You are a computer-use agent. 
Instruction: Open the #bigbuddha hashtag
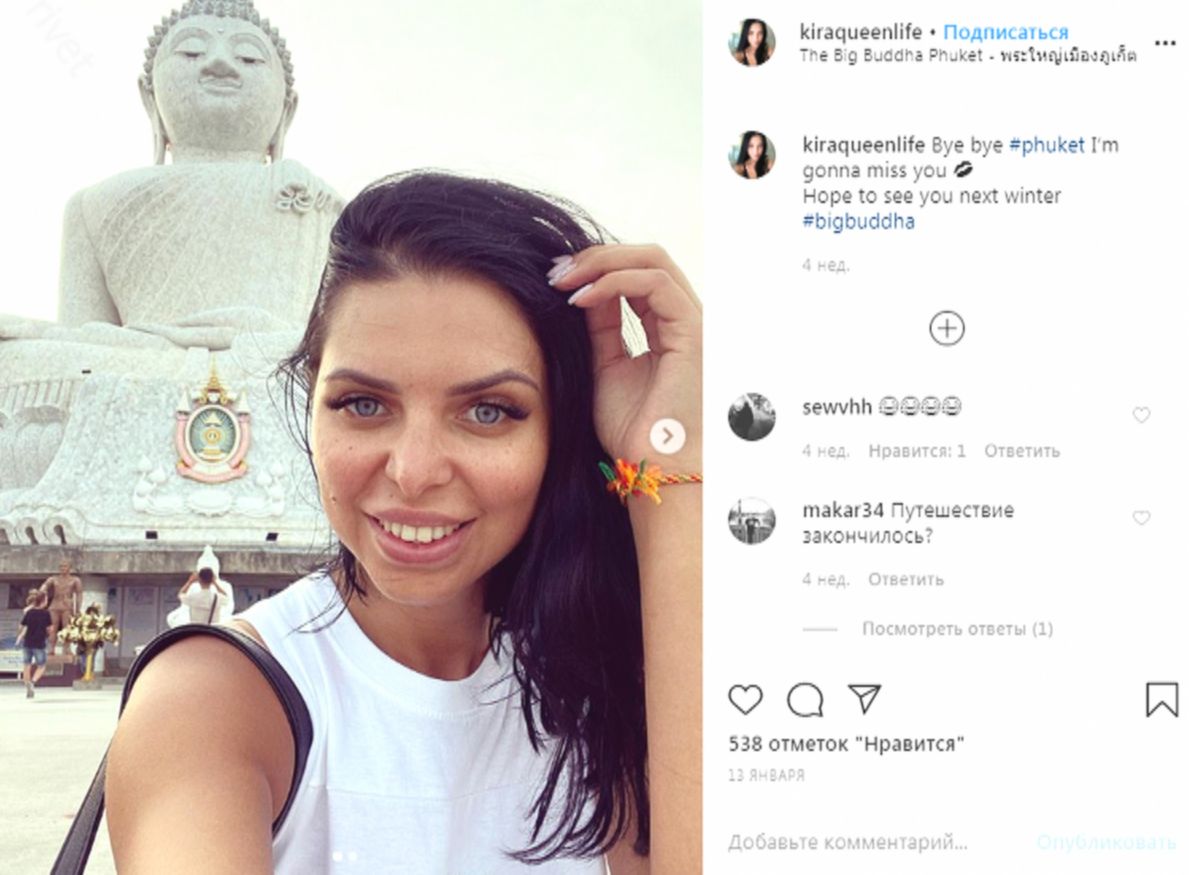(x=858, y=221)
